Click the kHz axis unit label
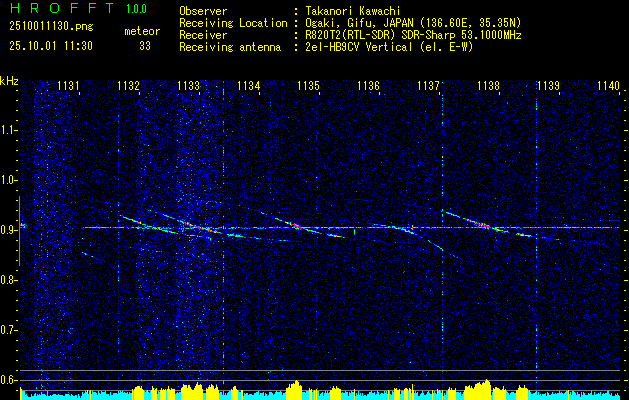The width and height of the screenshot is (629, 400). (x=9, y=81)
